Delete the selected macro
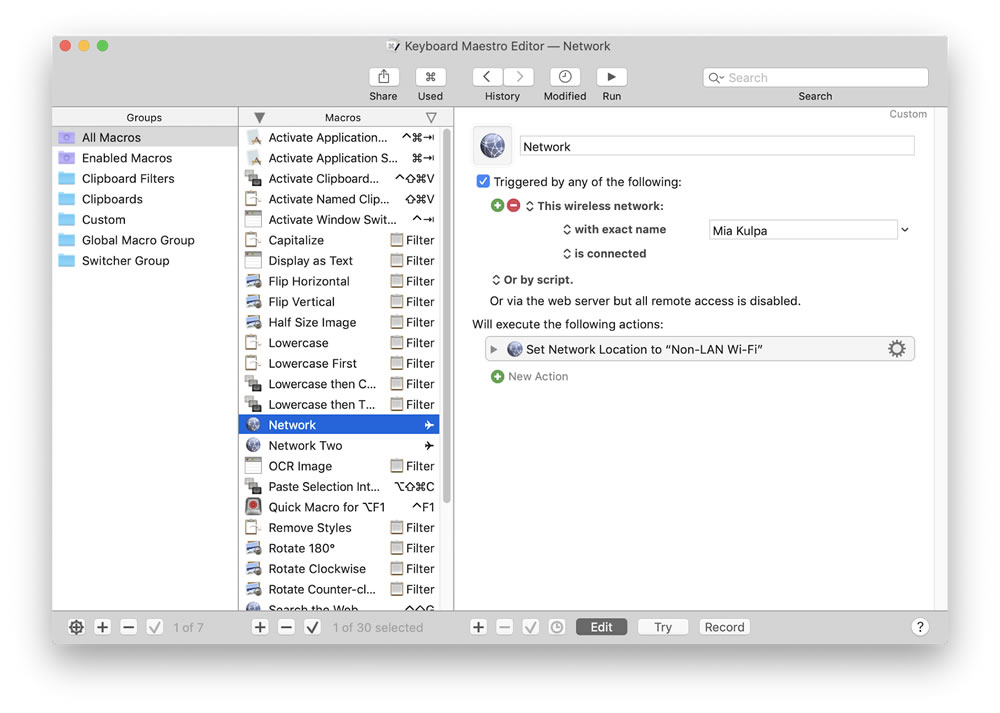Screen dimensions: 1000x713 pos(286,627)
